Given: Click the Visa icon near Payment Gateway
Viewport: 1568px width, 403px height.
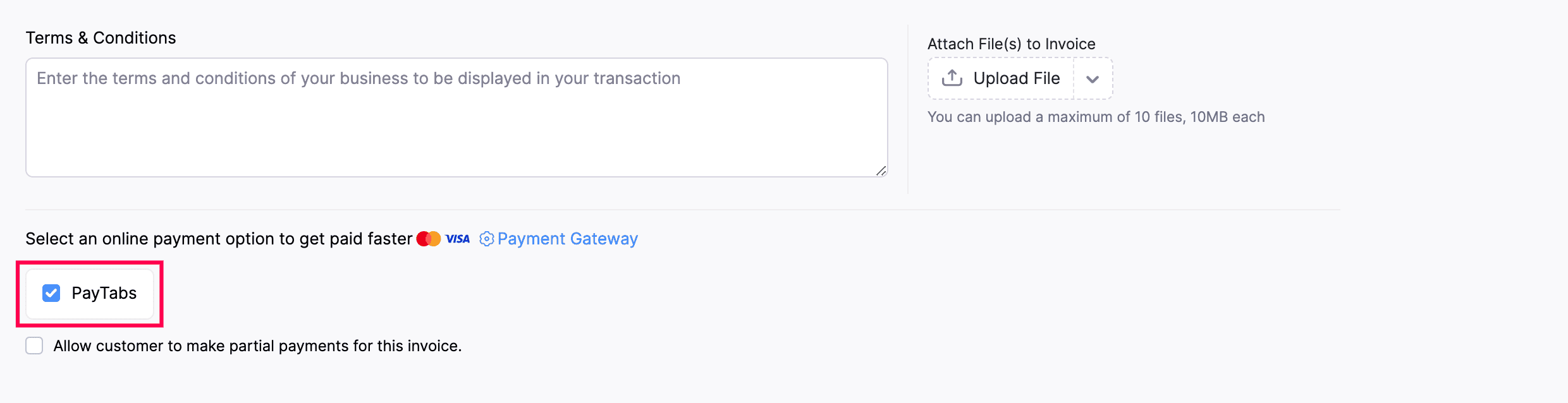Looking at the screenshot, I should [x=458, y=238].
